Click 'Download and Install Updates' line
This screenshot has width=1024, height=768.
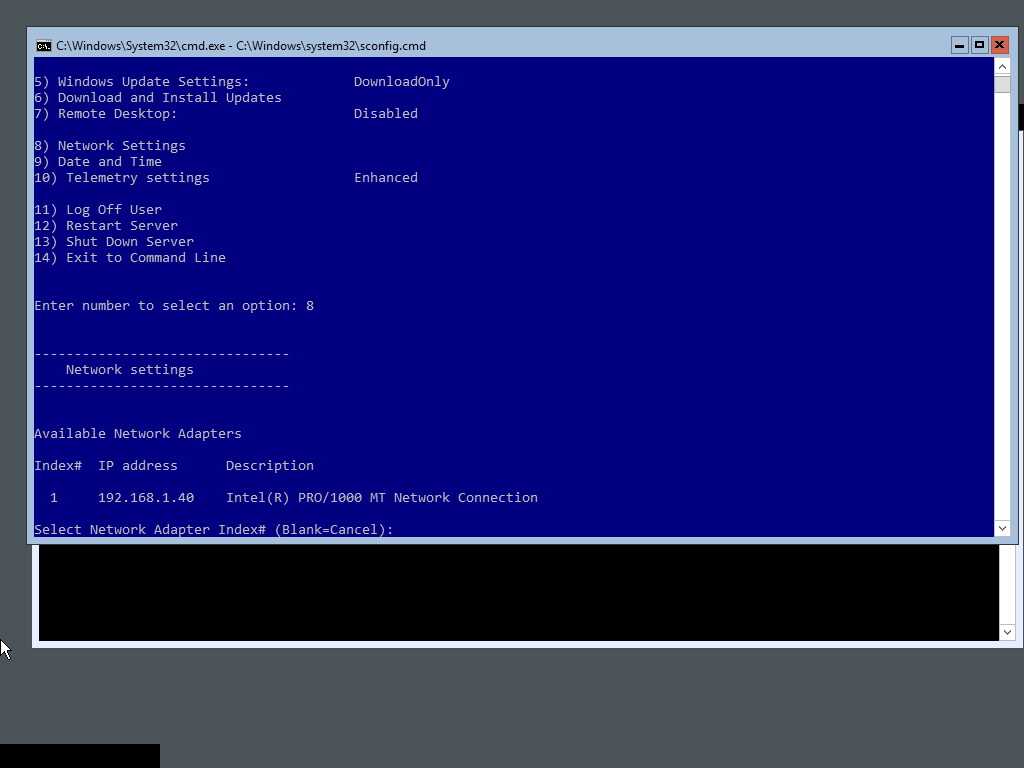[x=158, y=98]
